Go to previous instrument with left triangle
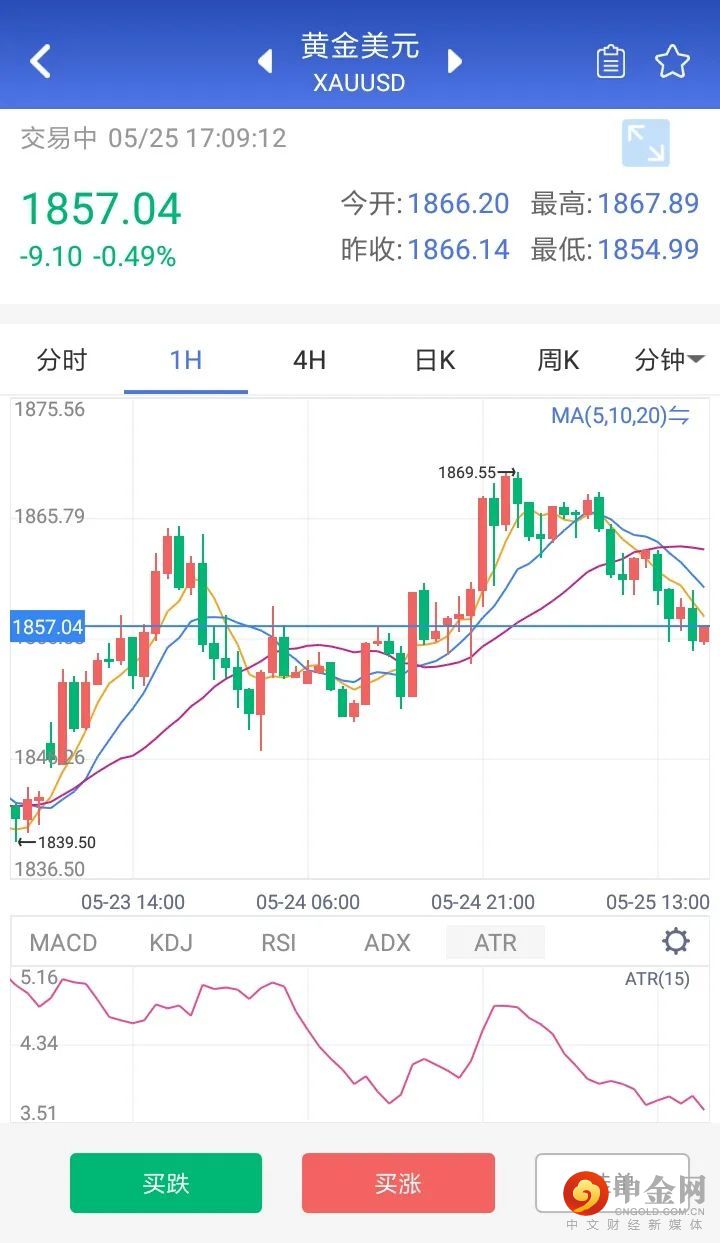This screenshot has height=1243, width=720. [x=265, y=61]
